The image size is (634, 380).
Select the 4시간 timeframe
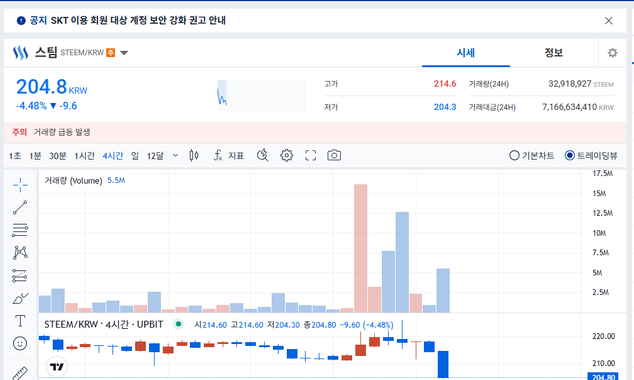coord(113,156)
